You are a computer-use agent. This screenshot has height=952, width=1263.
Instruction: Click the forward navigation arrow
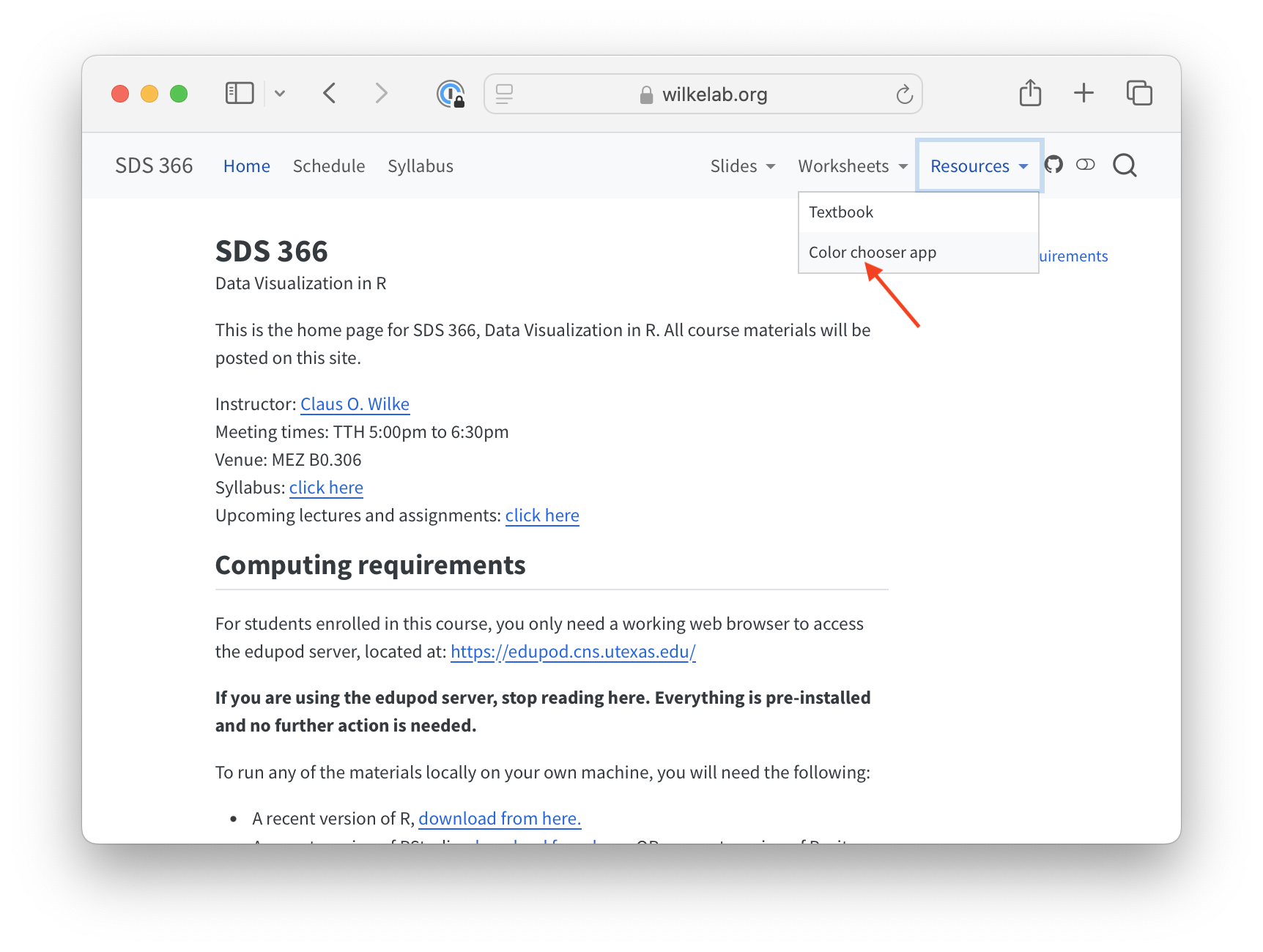(x=381, y=93)
